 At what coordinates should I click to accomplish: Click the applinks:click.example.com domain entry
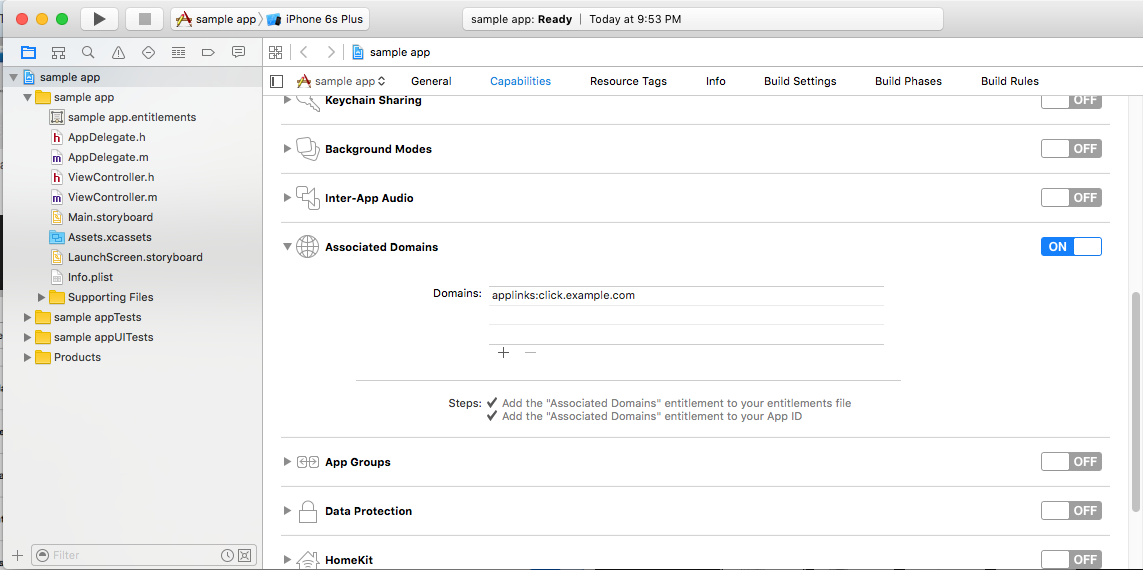tap(564, 295)
